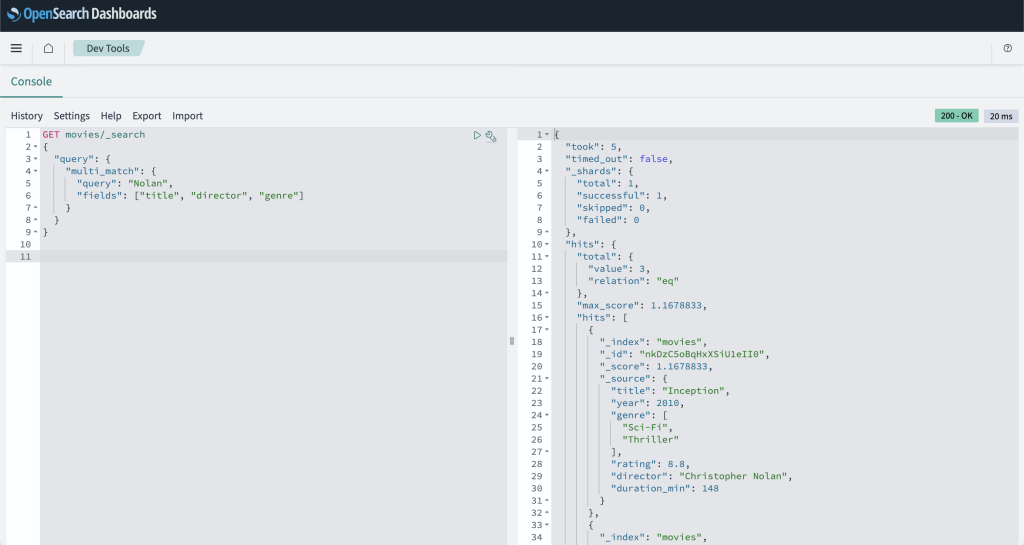Fold the multi_match block on editor line 4

[36, 171]
